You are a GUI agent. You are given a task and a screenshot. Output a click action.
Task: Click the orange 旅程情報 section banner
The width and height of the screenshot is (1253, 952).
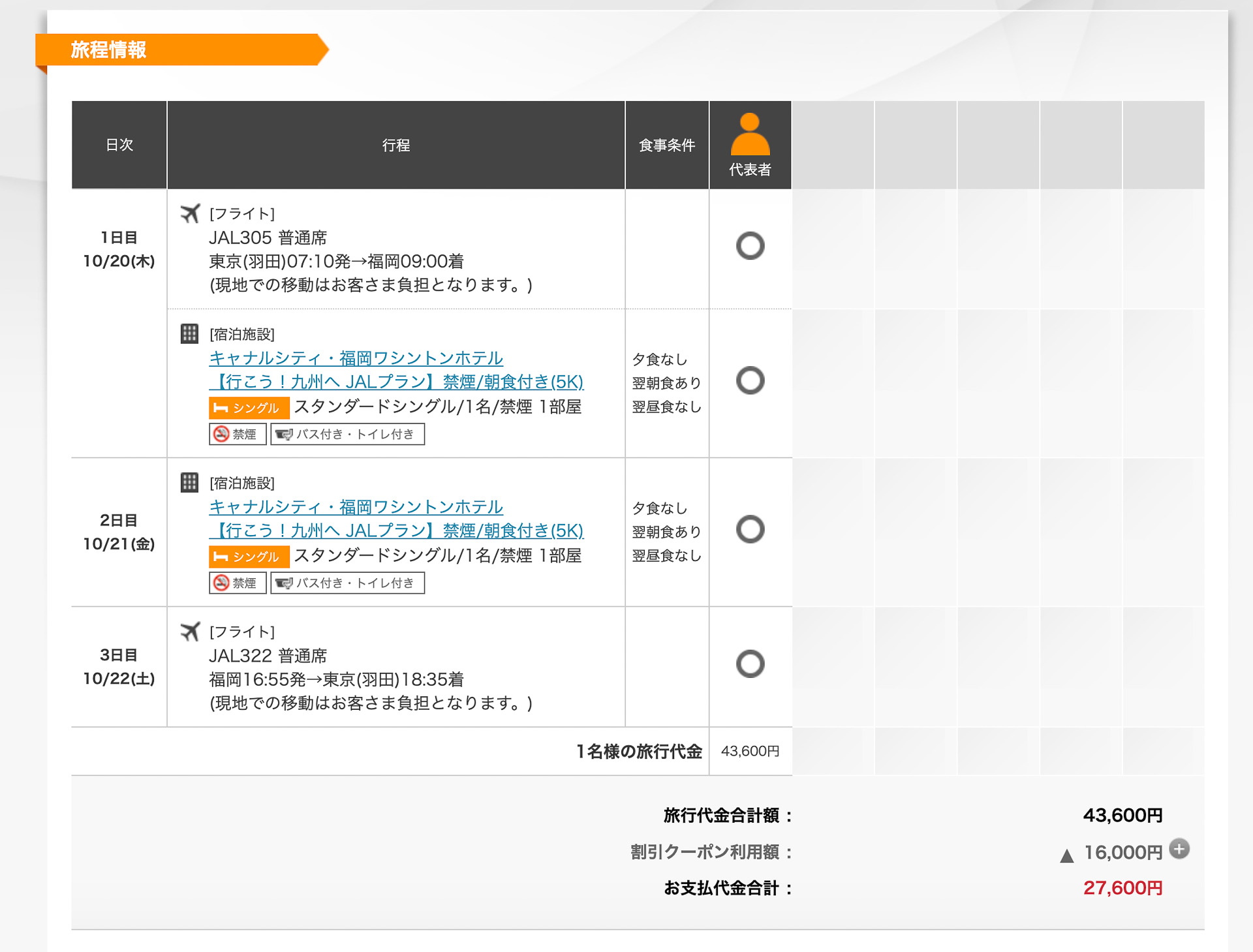[176, 50]
